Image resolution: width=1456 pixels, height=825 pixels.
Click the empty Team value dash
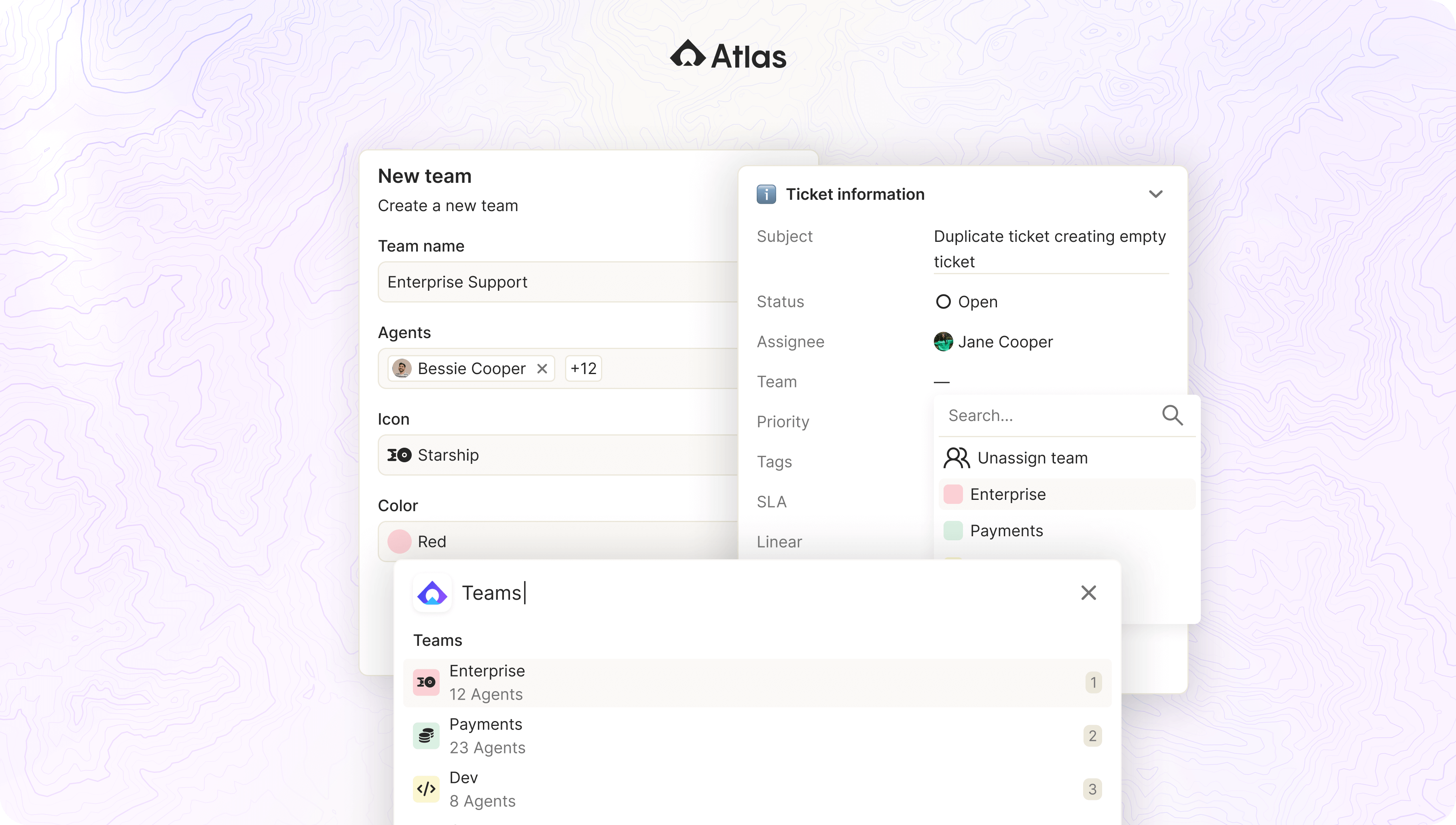coord(941,383)
